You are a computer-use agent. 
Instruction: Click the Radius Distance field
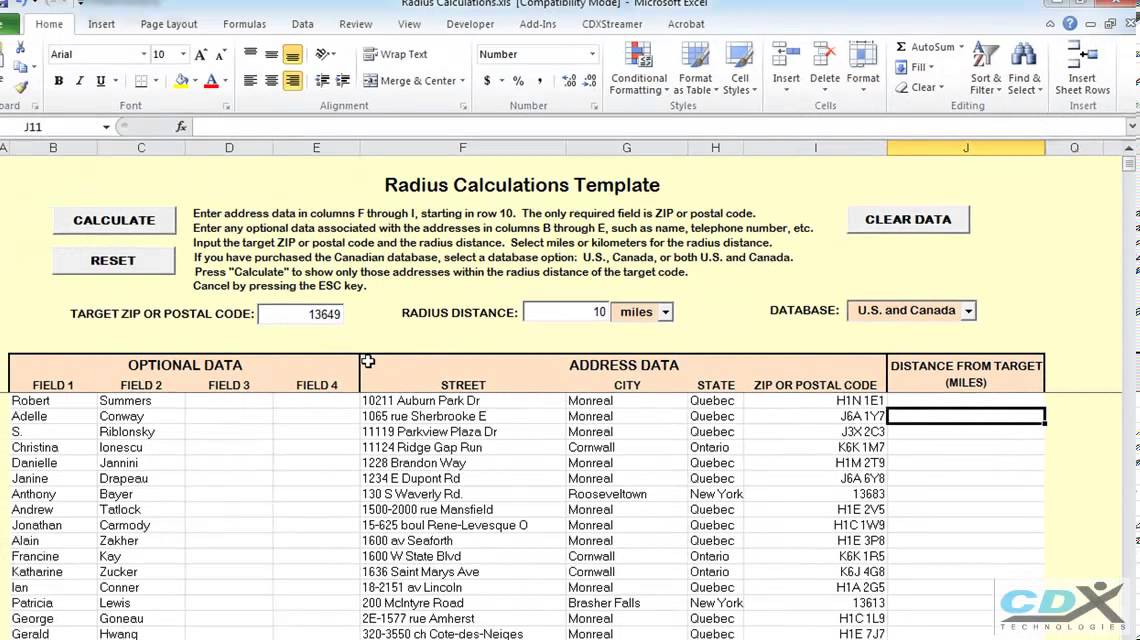(566, 312)
